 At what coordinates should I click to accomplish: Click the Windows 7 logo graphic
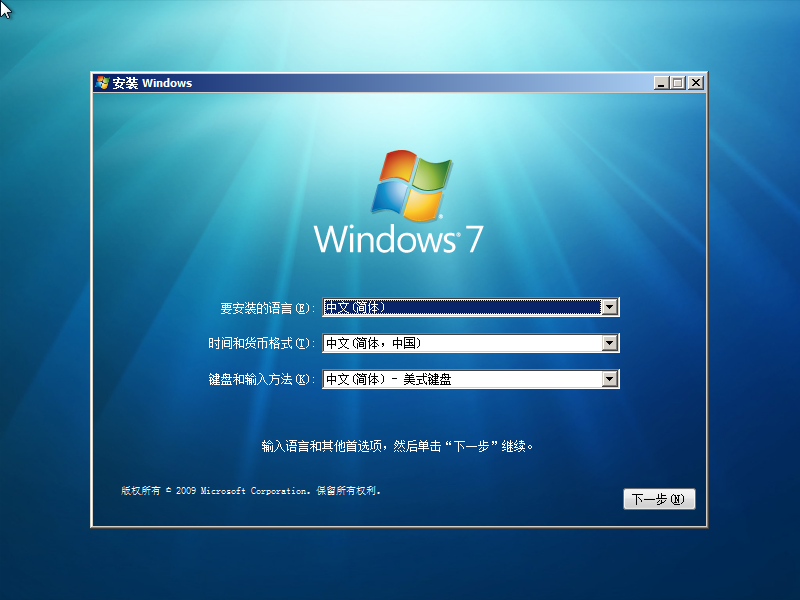point(398,202)
